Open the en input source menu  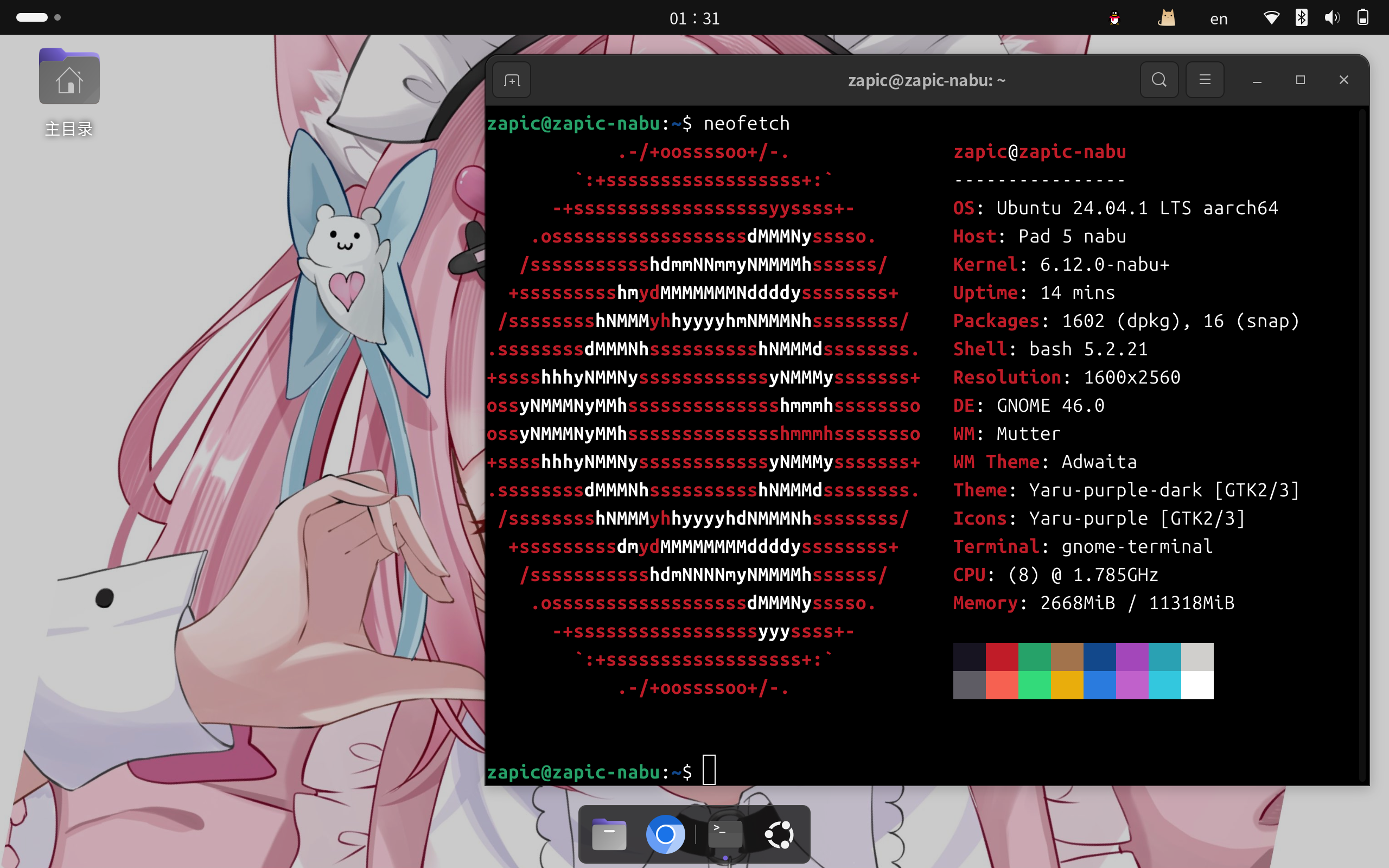[x=1219, y=19]
